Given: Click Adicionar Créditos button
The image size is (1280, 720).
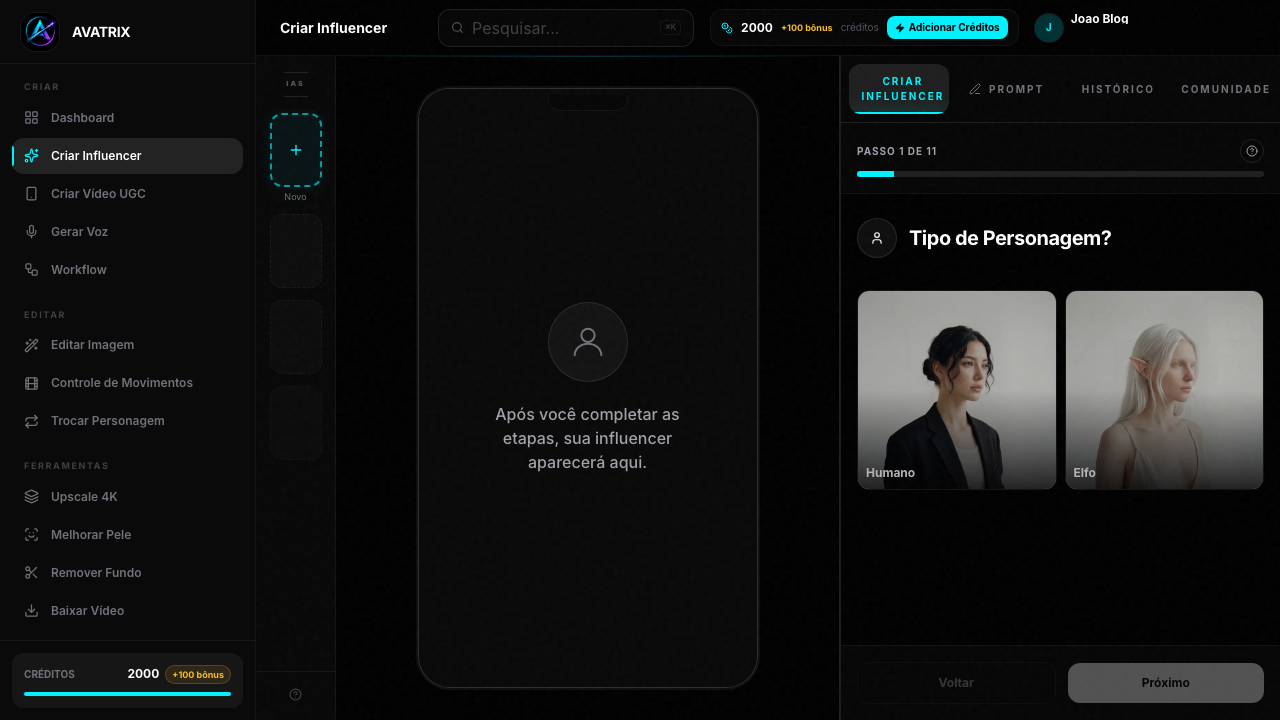Looking at the screenshot, I should [947, 28].
